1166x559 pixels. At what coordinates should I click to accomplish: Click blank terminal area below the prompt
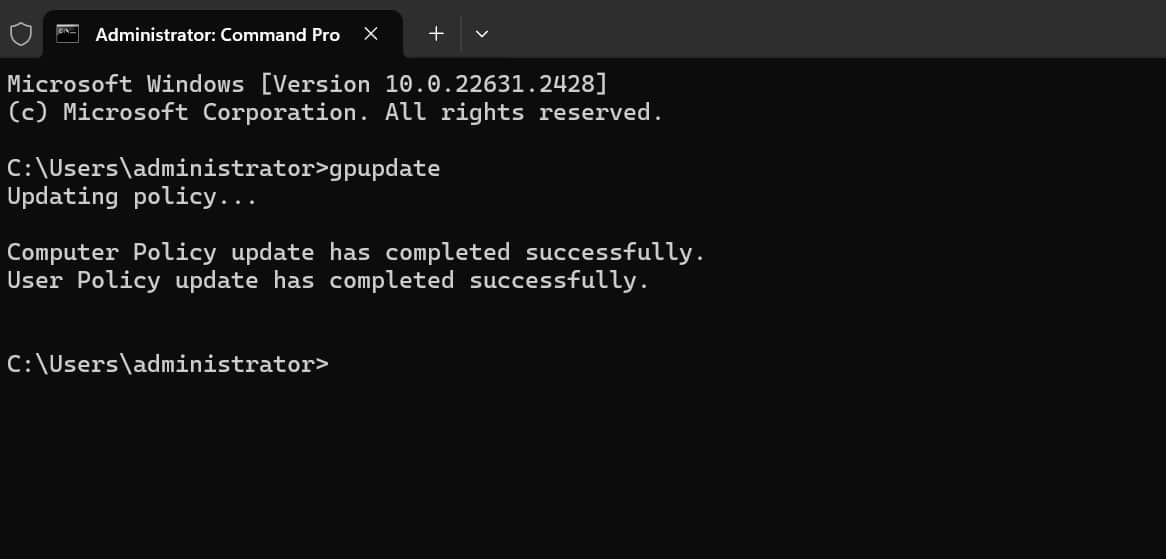[580, 460]
